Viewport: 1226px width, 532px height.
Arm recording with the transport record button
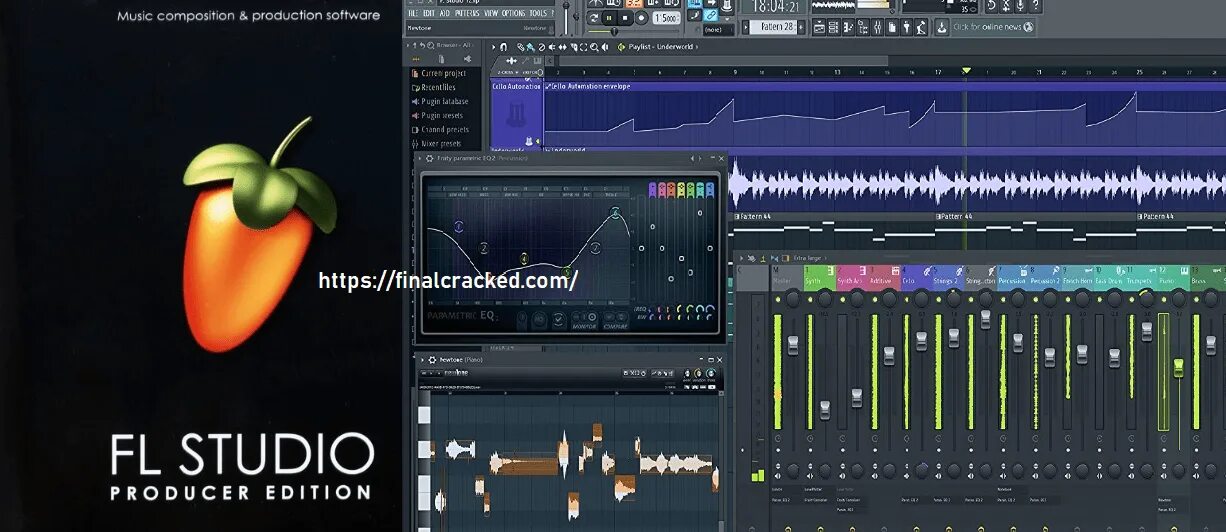click(641, 17)
